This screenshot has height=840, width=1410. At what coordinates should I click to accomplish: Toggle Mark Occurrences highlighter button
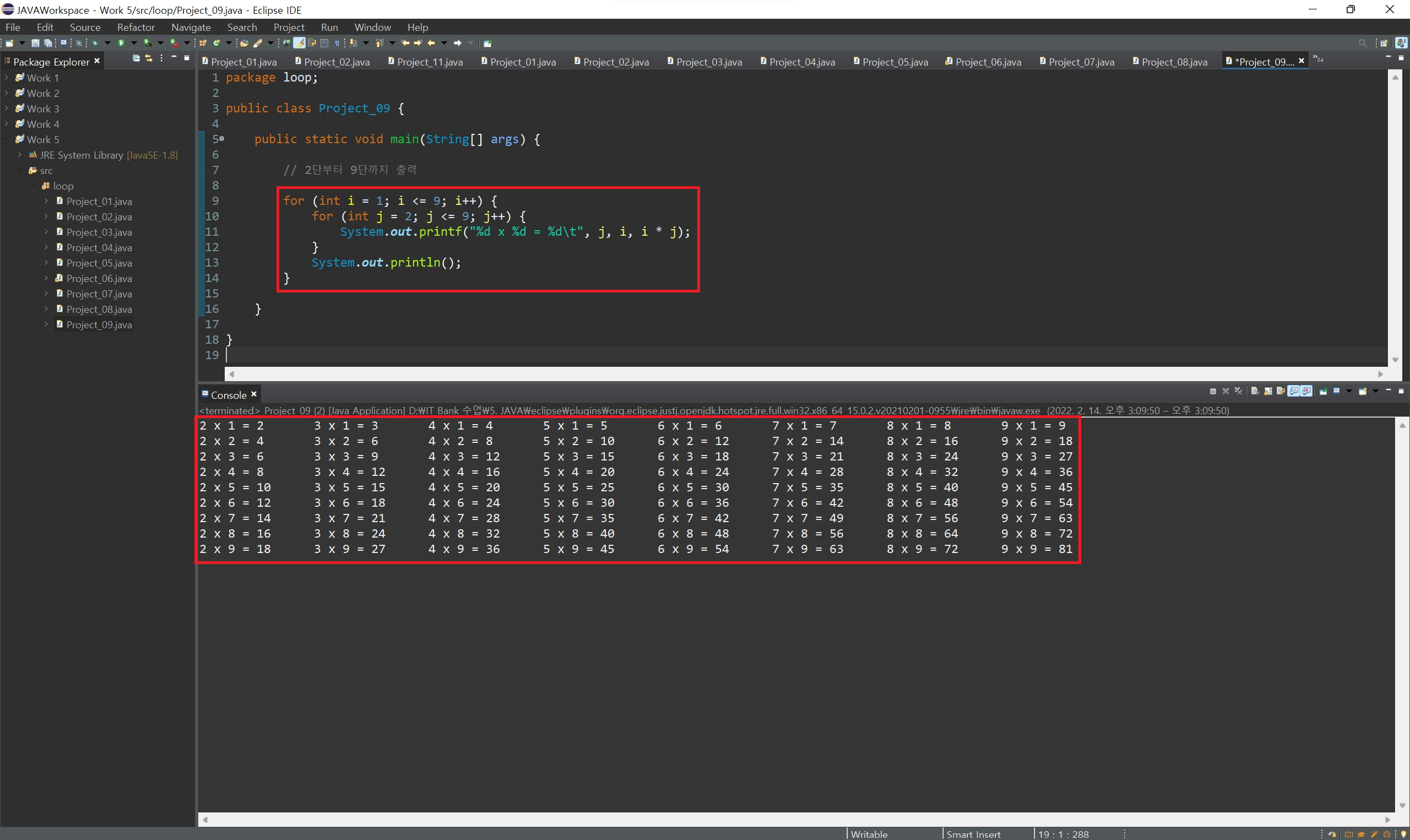[299, 43]
